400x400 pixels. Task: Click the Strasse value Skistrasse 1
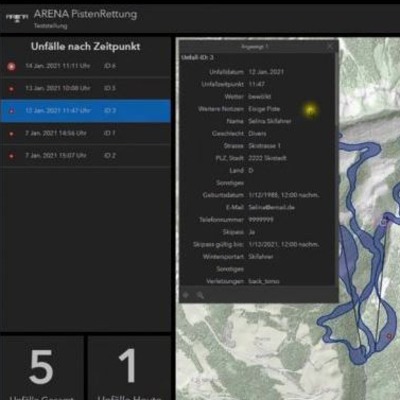[x=264, y=146]
